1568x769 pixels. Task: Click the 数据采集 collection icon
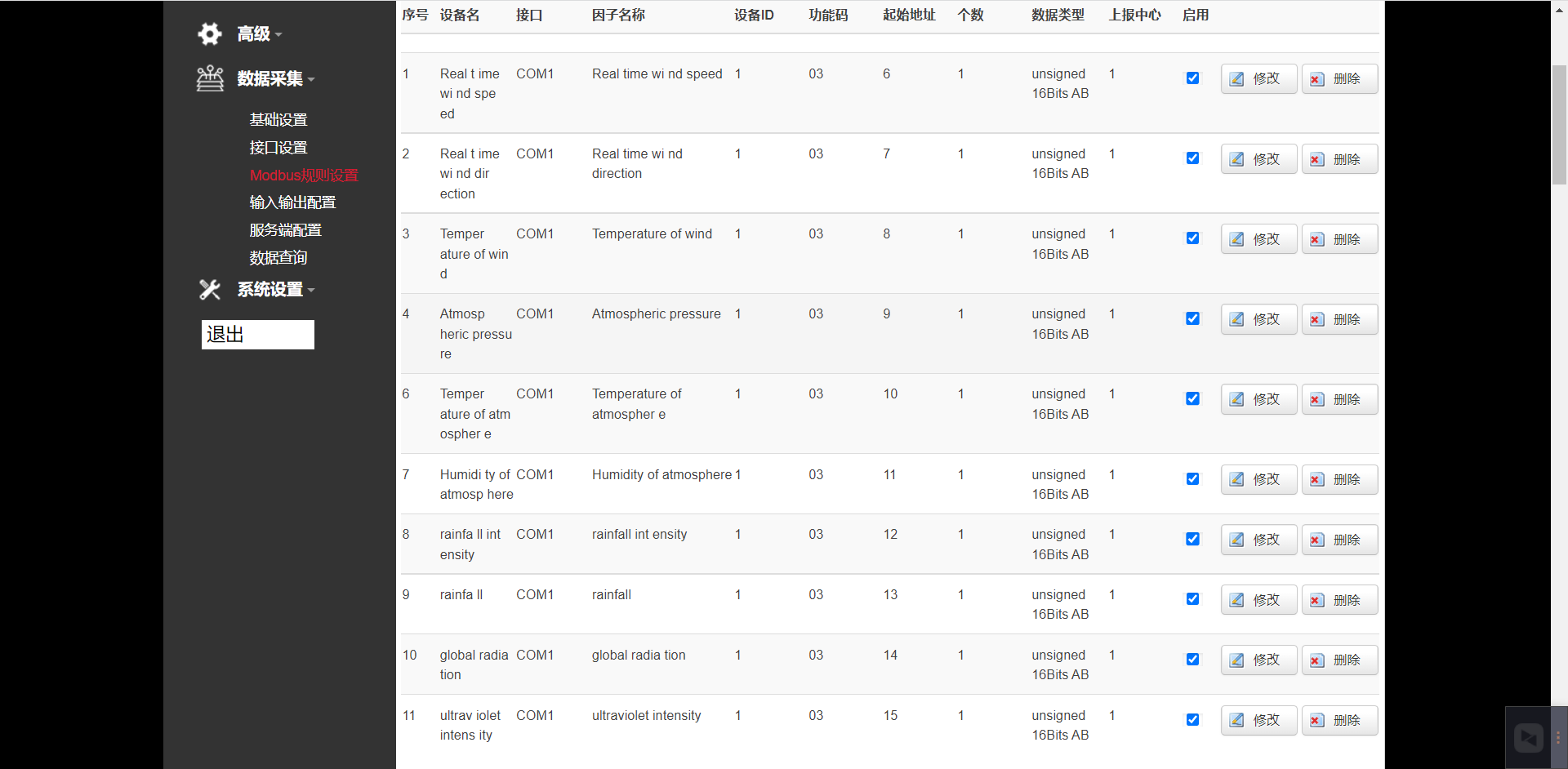pyautogui.click(x=210, y=77)
